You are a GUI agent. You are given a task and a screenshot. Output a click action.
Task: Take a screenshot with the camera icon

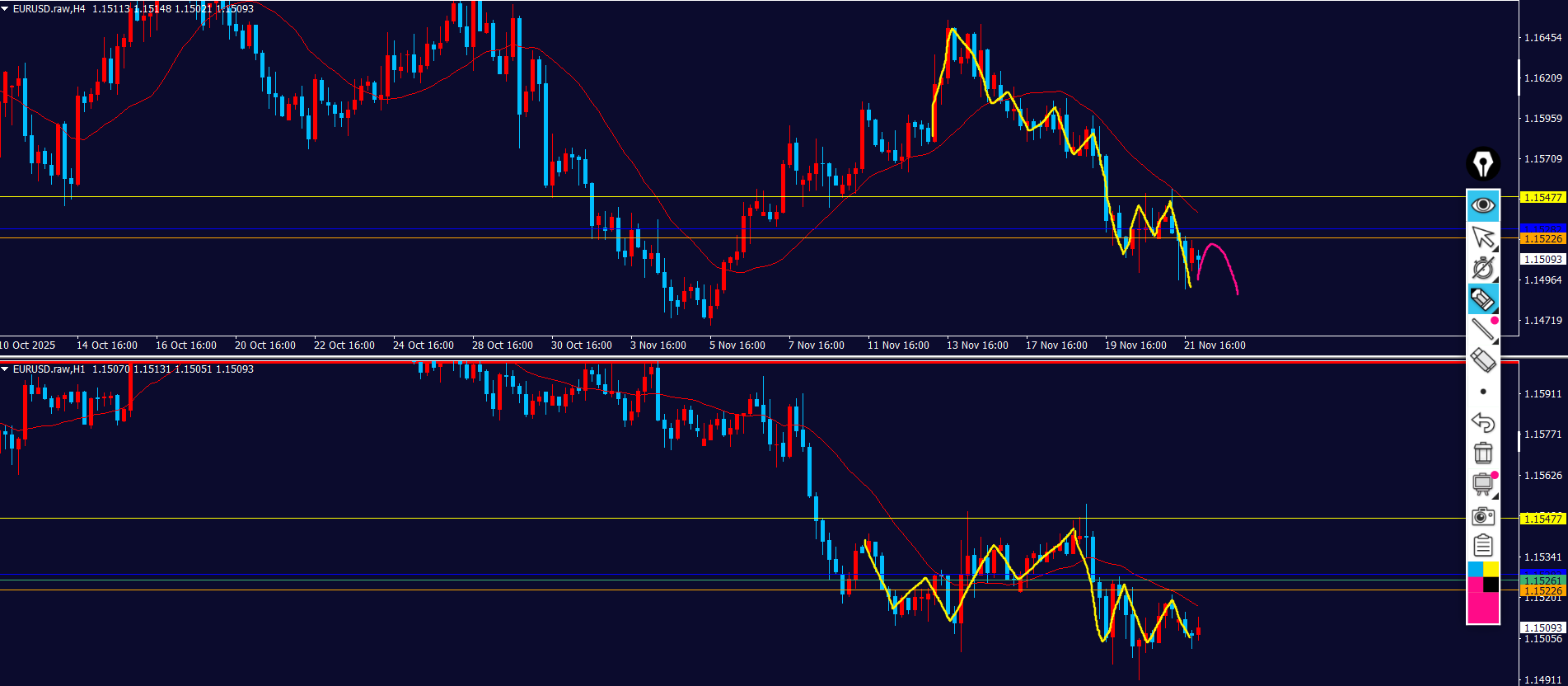click(1482, 516)
